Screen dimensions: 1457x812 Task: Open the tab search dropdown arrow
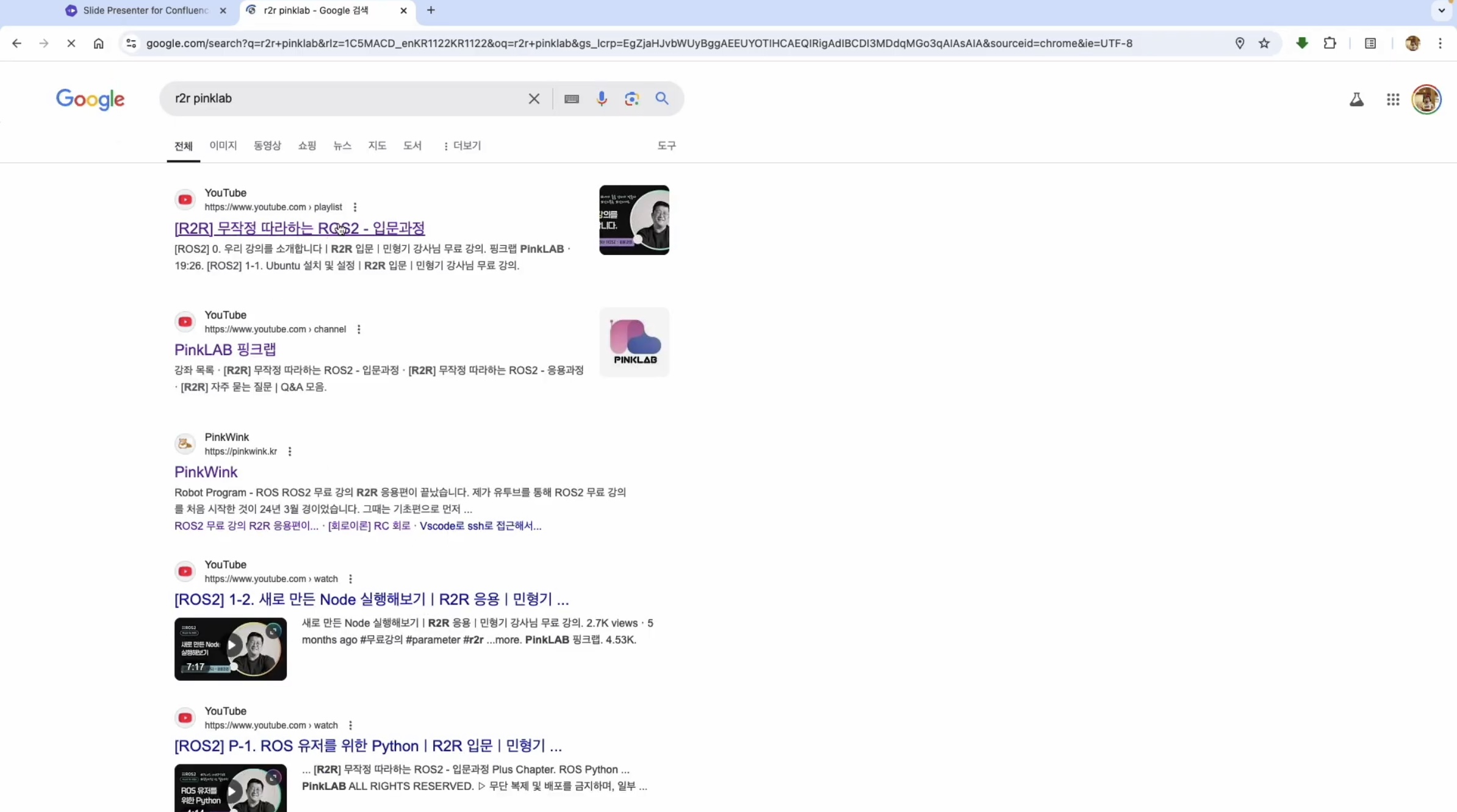tap(1441, 10)
